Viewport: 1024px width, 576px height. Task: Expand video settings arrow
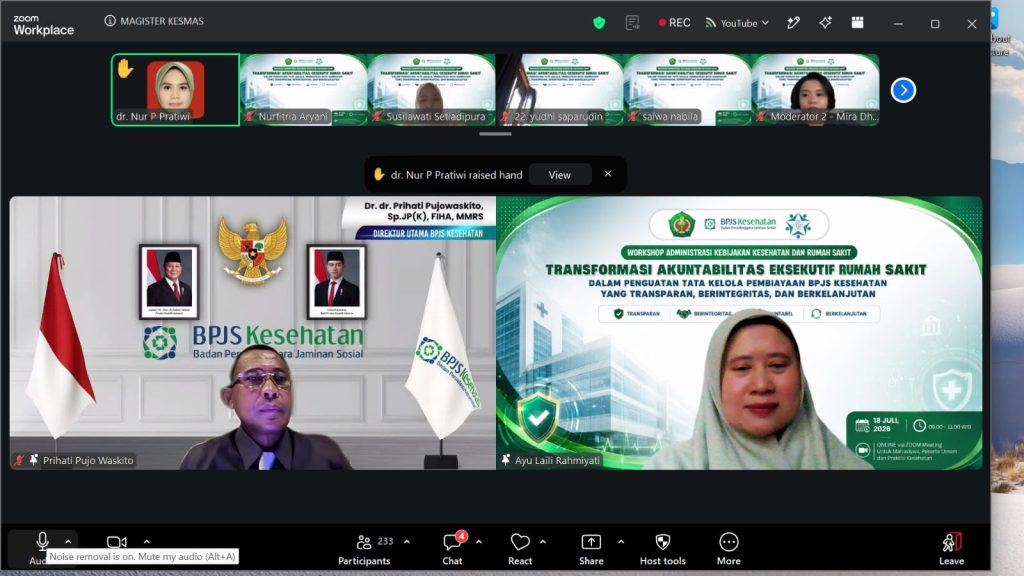[146, 541]
